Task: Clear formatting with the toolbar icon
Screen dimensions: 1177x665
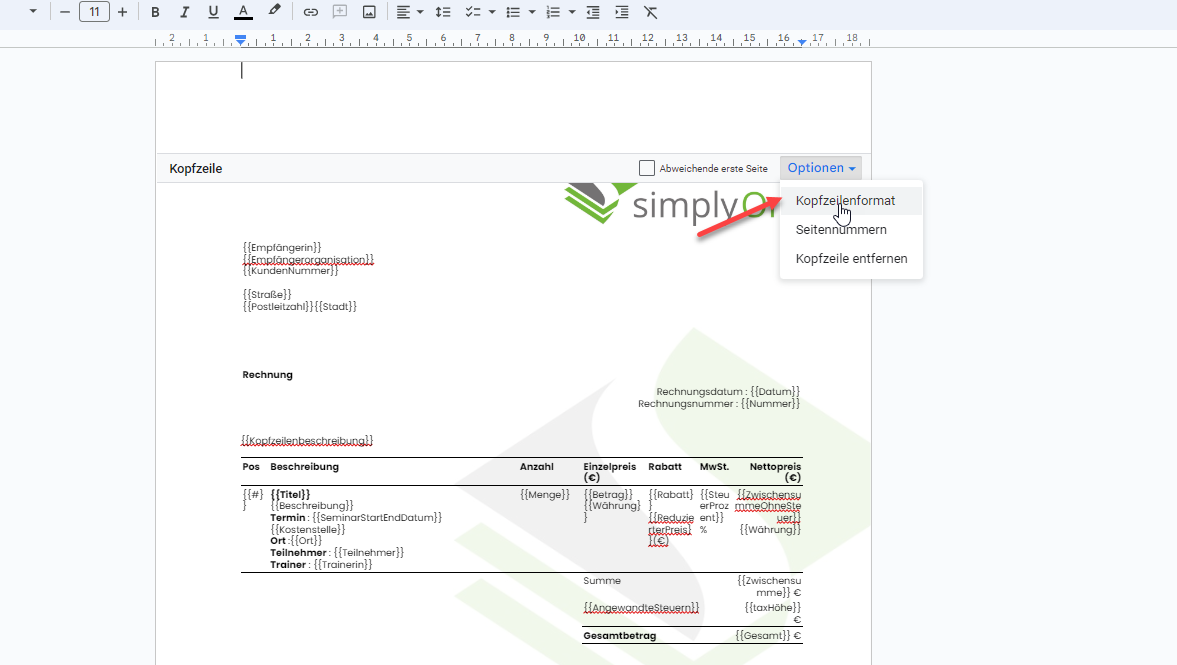Action: (x=651, y=12)
